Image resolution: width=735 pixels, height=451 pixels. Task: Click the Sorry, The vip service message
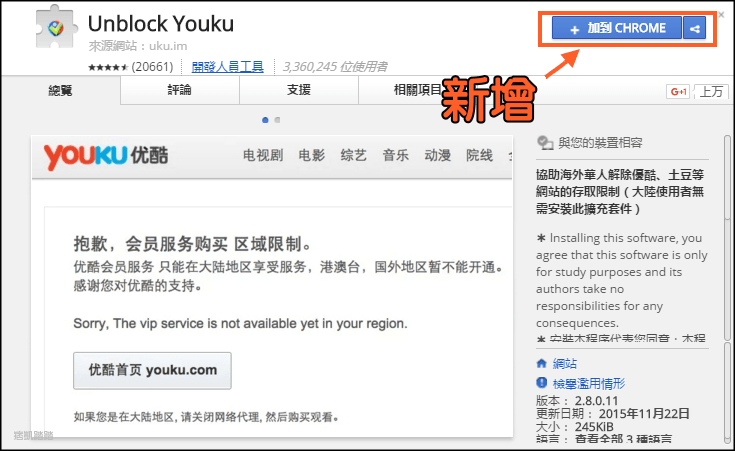240,323
